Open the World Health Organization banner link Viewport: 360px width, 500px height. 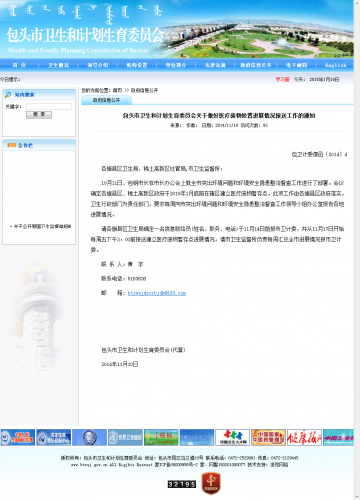point(125,437)
